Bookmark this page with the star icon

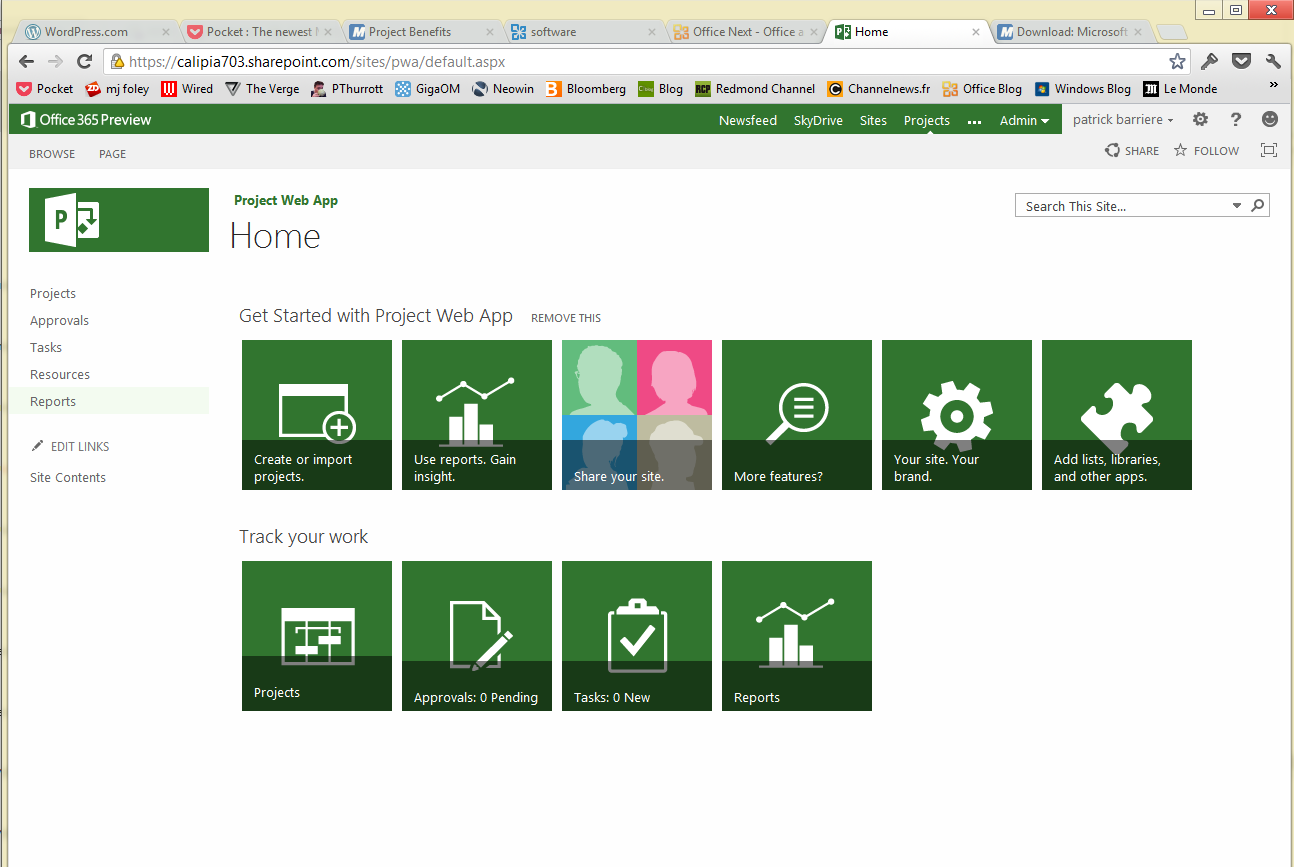[x=1178, y=61]
